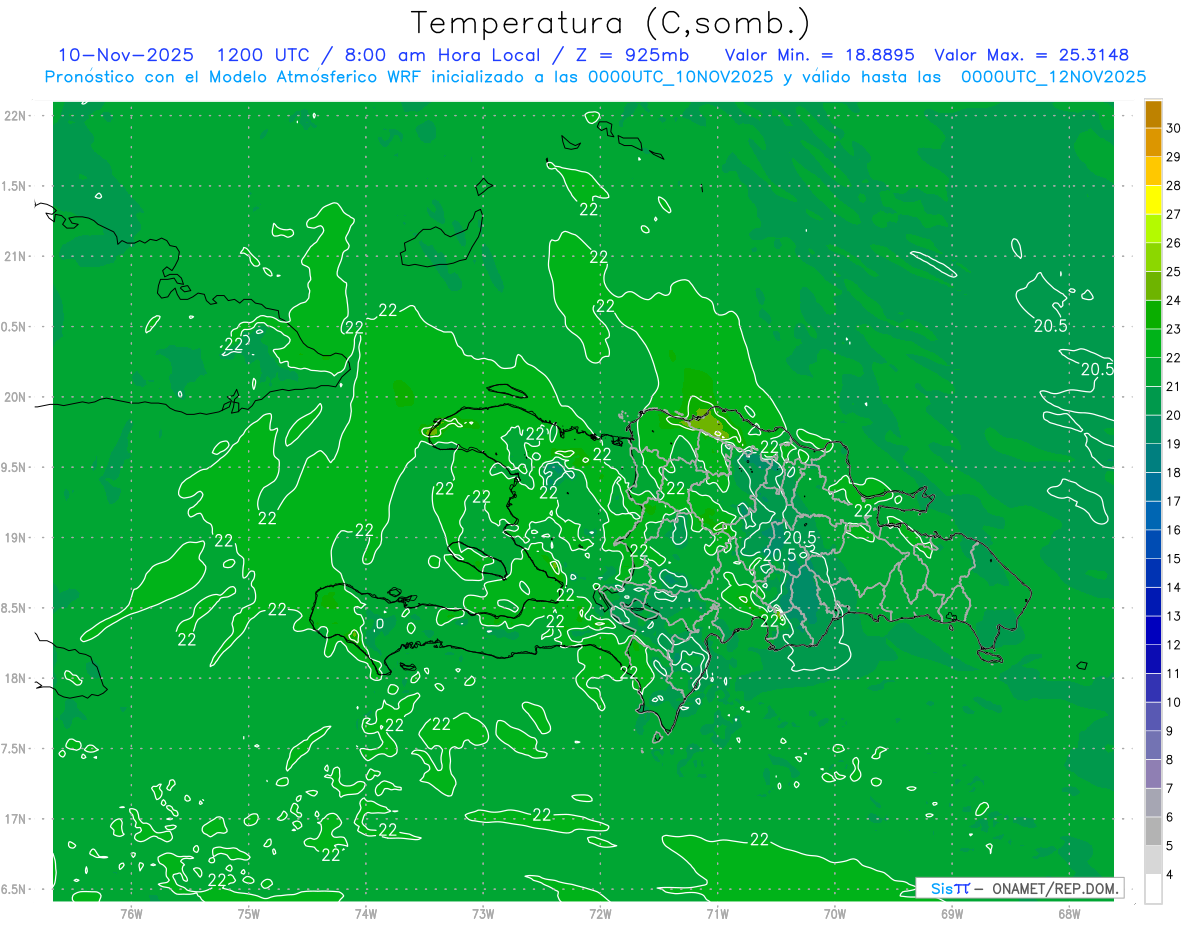The height and width of the screenshot is (927, 1200).
Task: Pick the dark orange swatch above 30
Action: coord(1153,114)
